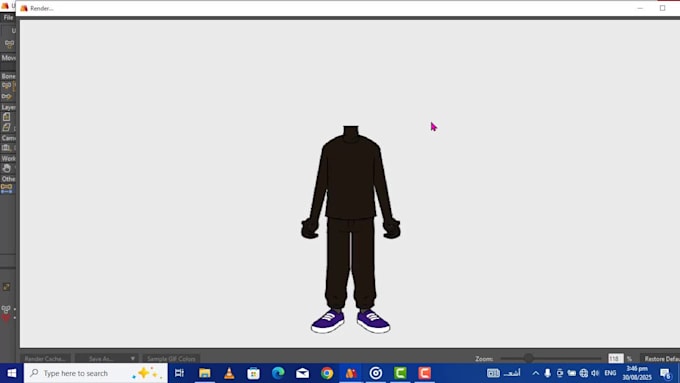Click the small square icon above bottom sidebar icons

point(7,287)
